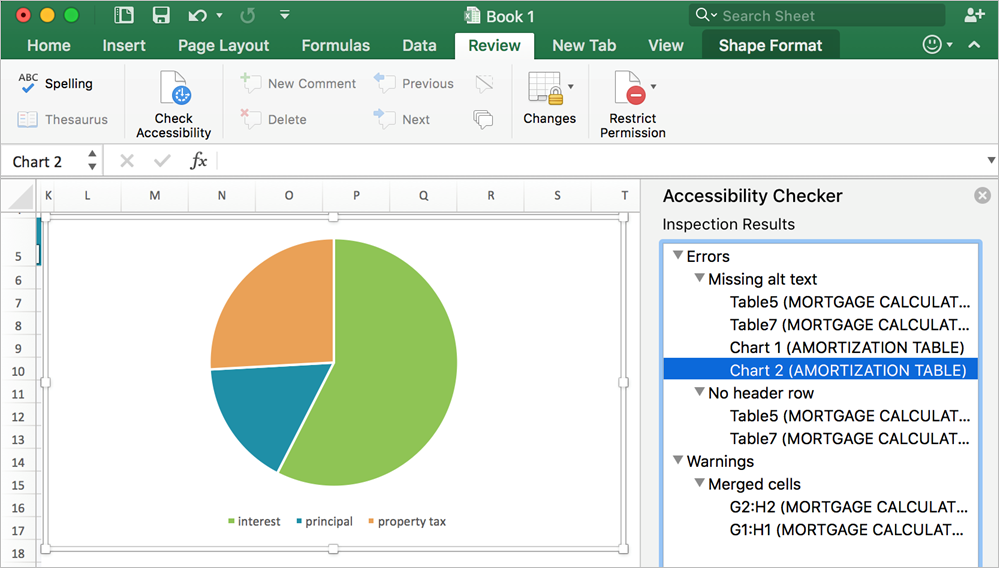
Task: Click the show/hide comment icon
Action: pyautogui.click(x=484, y=83)
